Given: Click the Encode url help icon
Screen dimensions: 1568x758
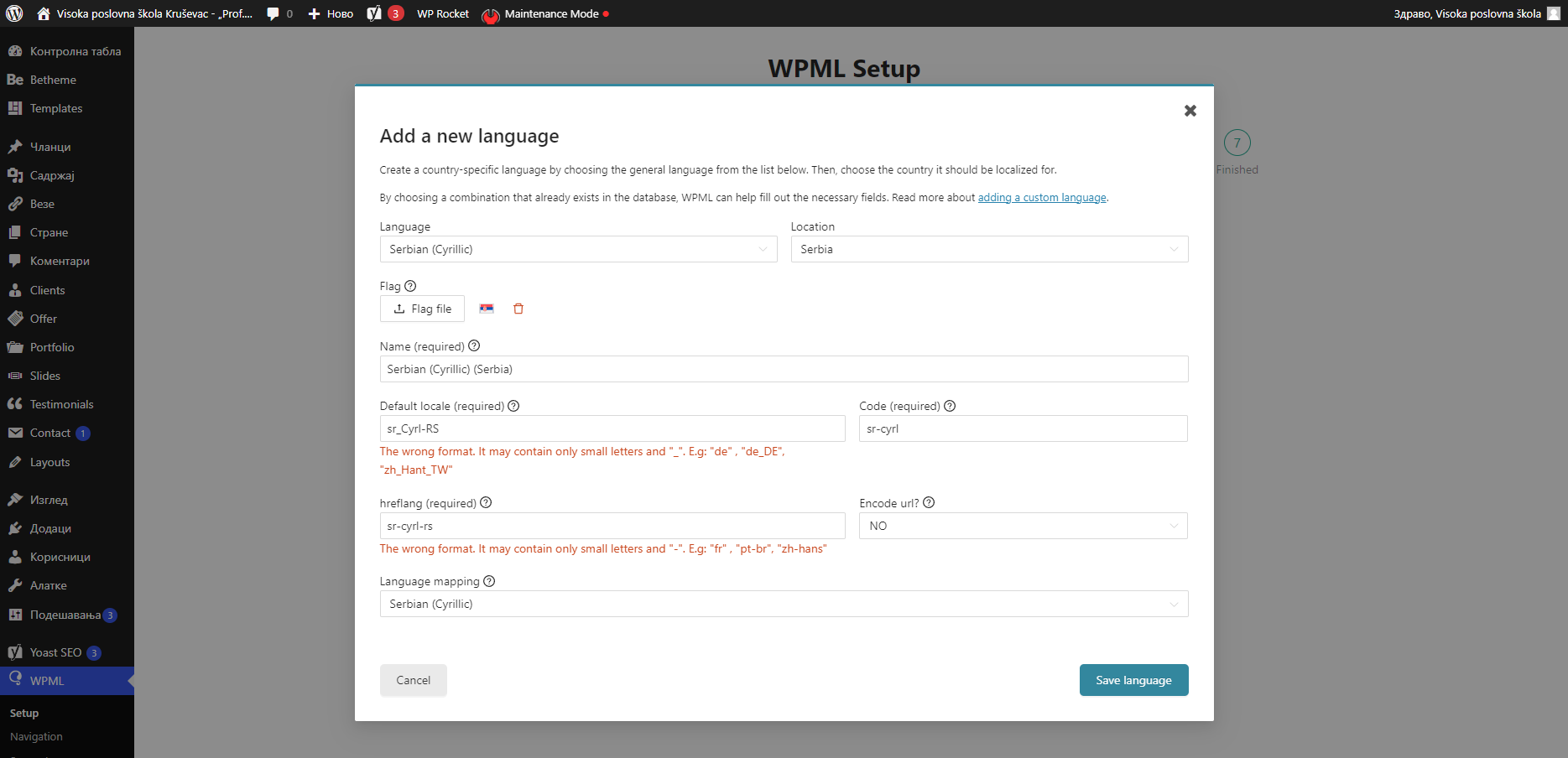Looking at the screenshot, I should [929, 503].
